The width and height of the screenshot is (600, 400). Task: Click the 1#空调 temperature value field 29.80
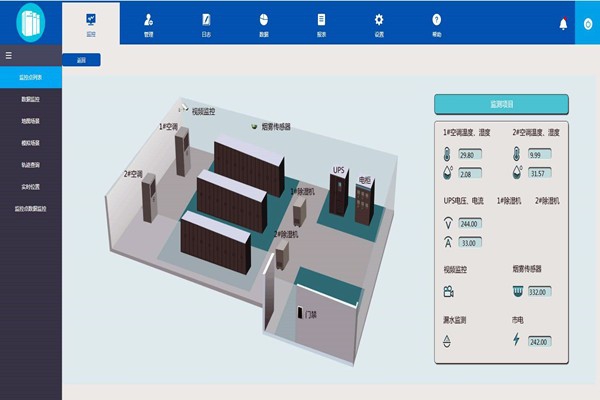(x=471, y=155)
